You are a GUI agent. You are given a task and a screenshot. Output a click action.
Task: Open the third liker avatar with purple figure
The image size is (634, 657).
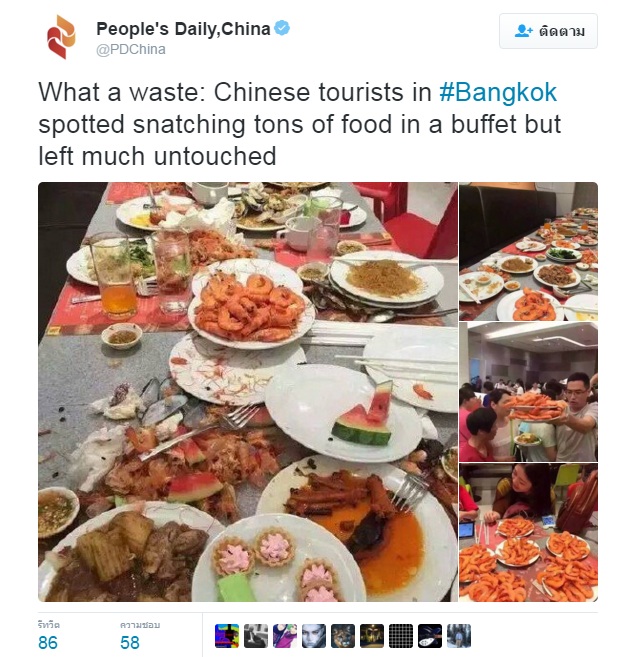[285, 636]
